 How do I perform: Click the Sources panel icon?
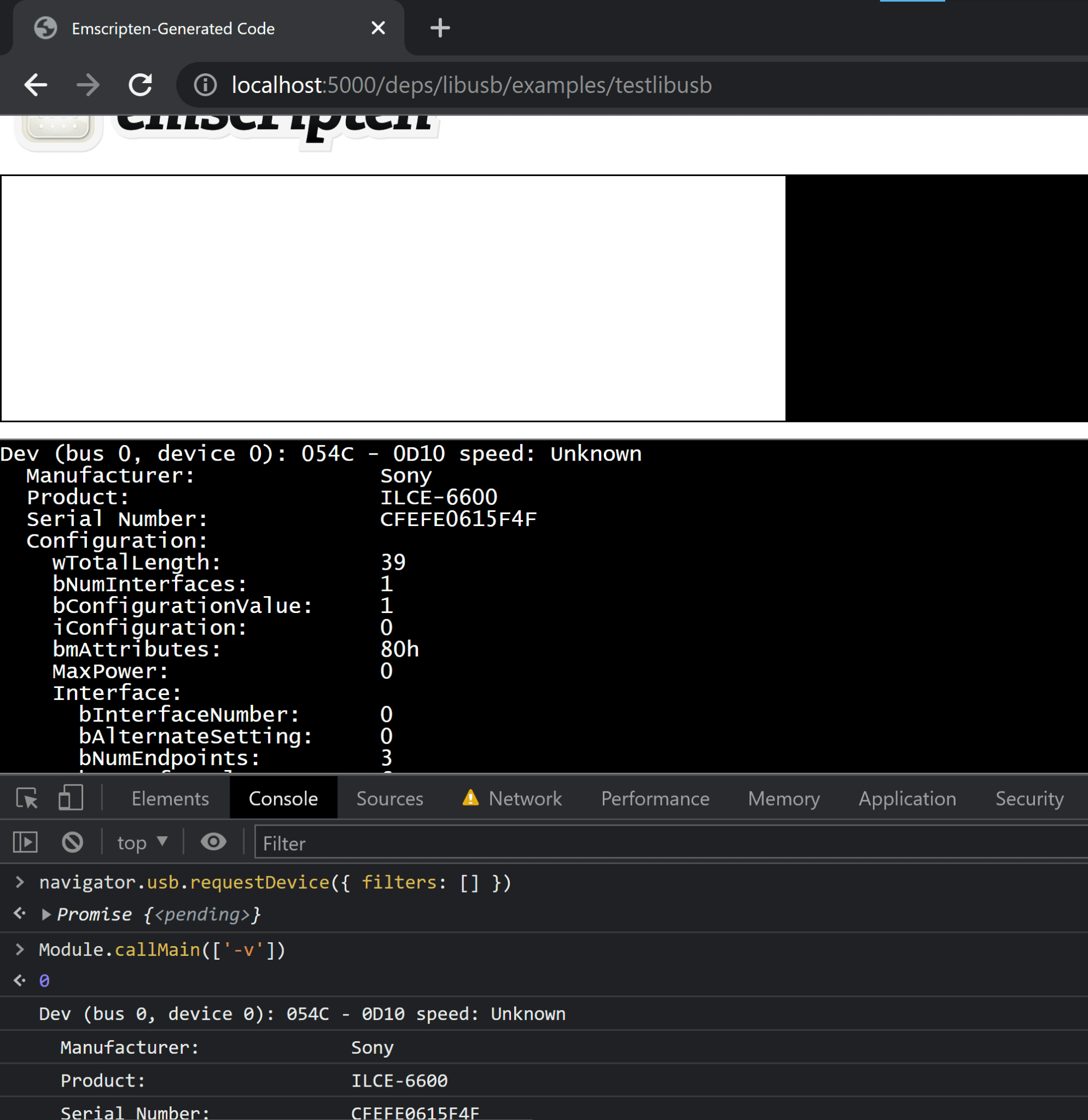391,798
